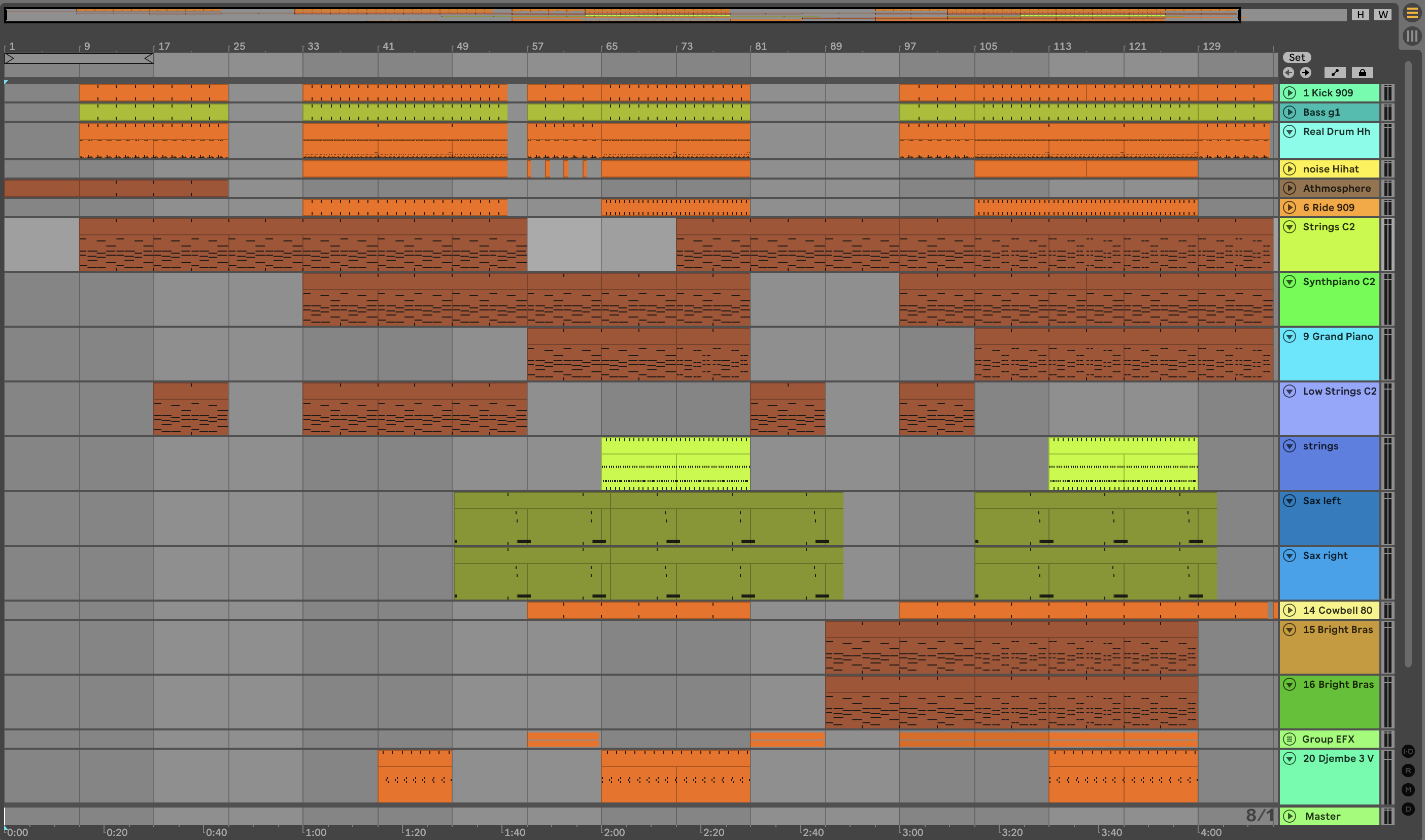Select the 14 Cowbell 80 track header
Viewport: 1425px width, 840px height.
pyautogui.click(x=1337, y=610)
